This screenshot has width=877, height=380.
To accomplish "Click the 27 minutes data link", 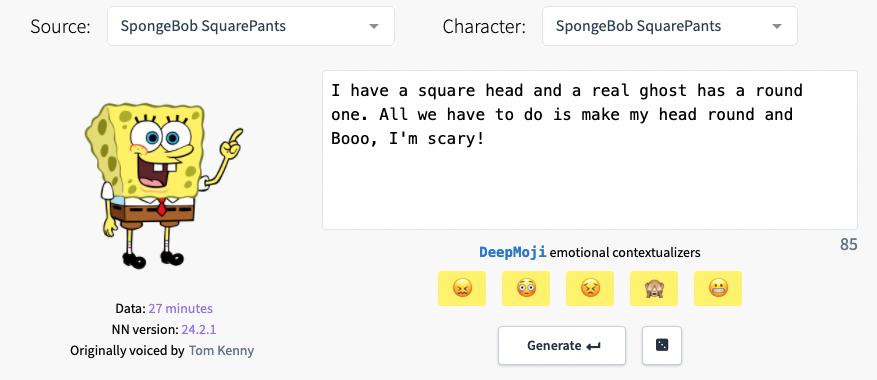I will pyautogui.click(x=181, y=308).
